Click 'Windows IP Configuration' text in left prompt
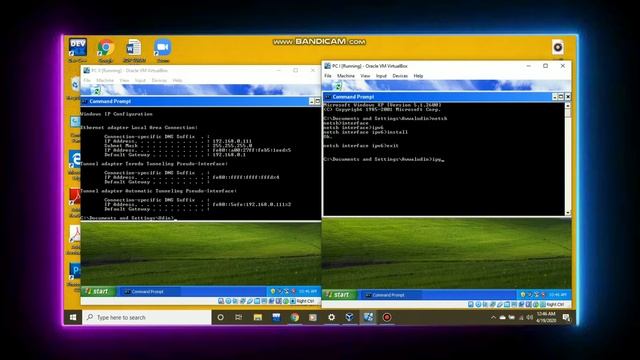The image size is (640, 360). point(117,114)
